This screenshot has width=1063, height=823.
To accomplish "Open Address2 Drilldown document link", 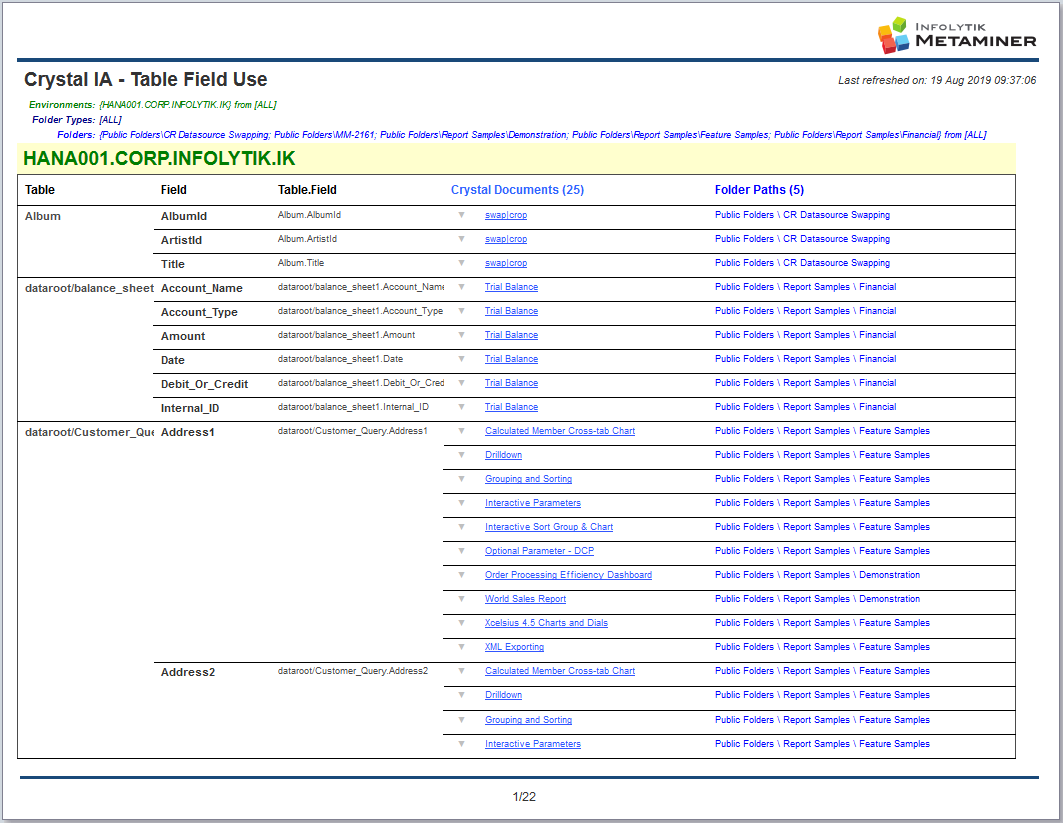I will pyautogui.click(x=503, y=695).
